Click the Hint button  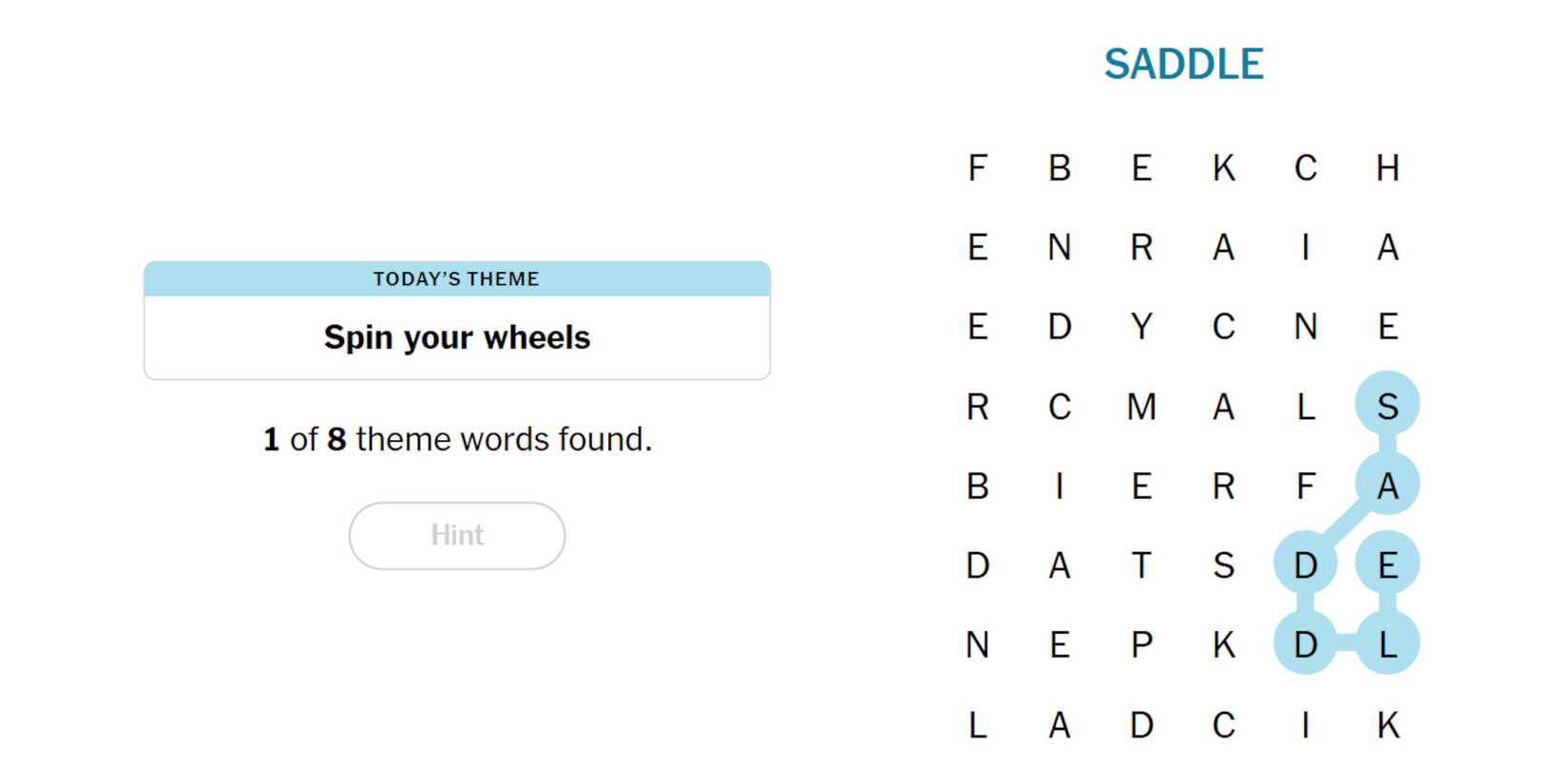tap(457, 535)
